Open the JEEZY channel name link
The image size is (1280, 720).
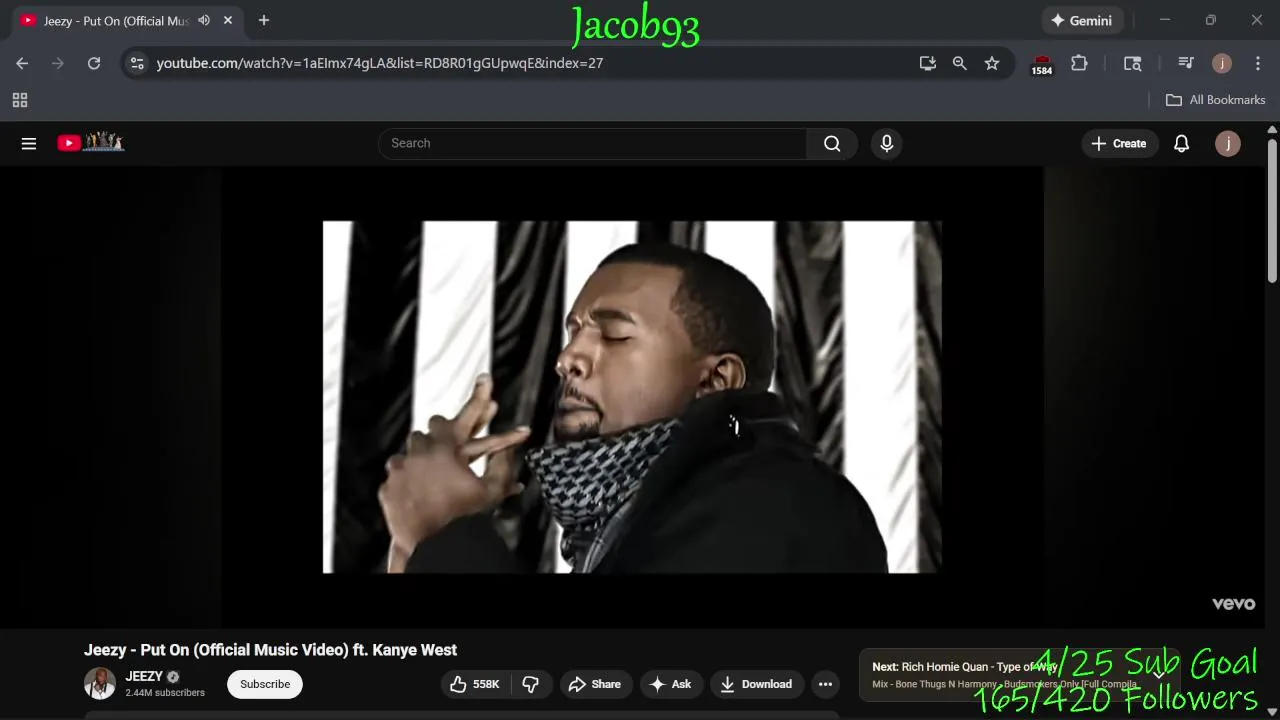tap(144, 677)
